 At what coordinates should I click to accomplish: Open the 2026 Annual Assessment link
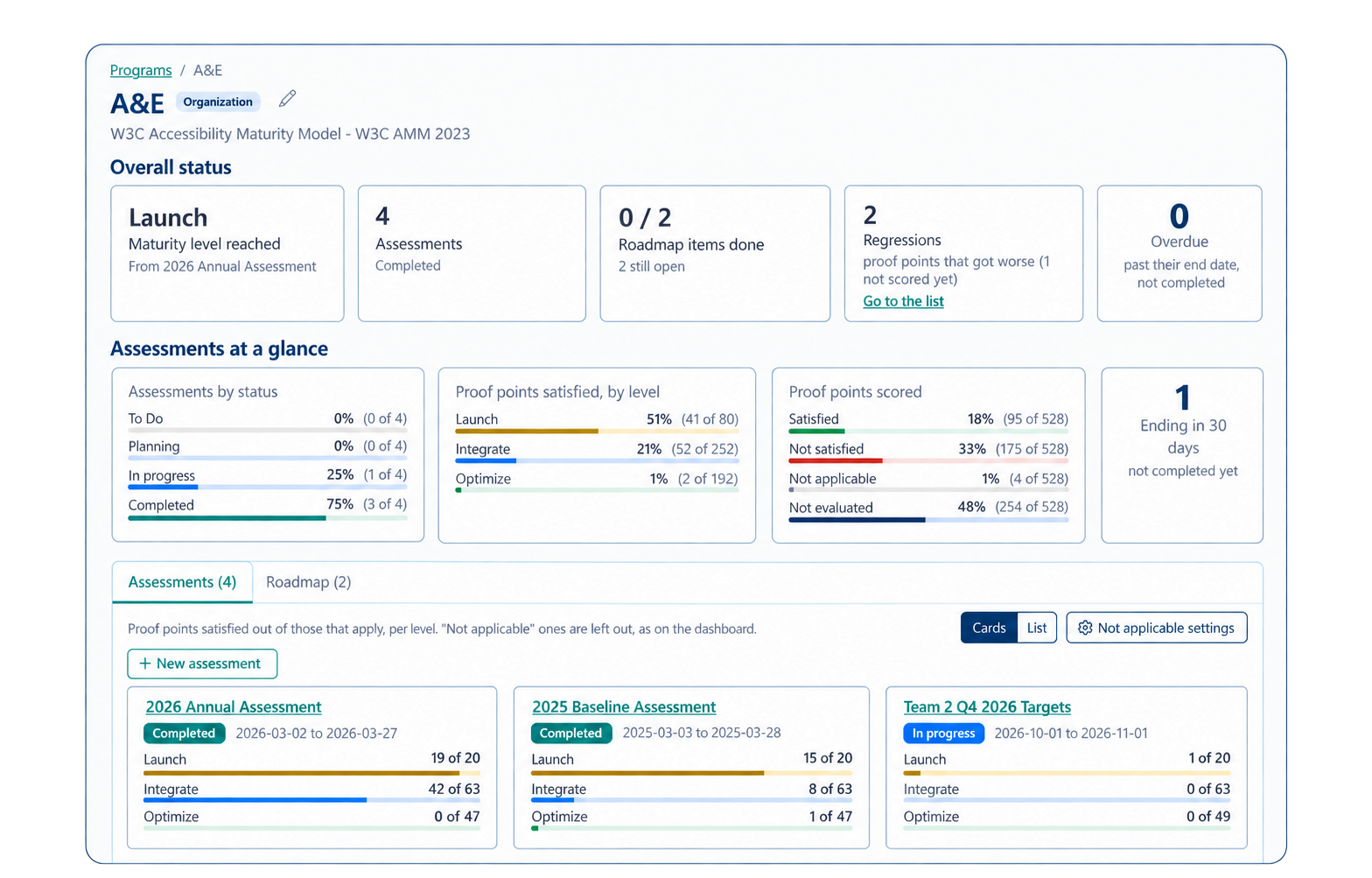pyautogui.click(x=234, y=707)
